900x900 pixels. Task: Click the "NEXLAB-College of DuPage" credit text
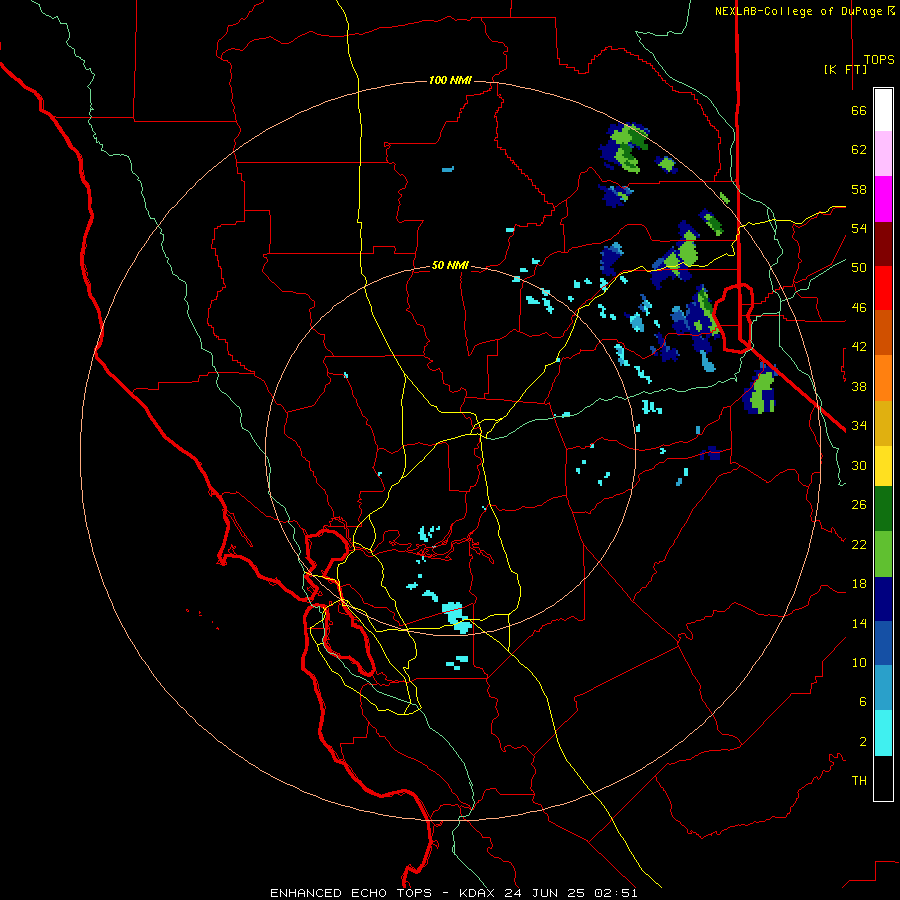(x=798, y=11)
